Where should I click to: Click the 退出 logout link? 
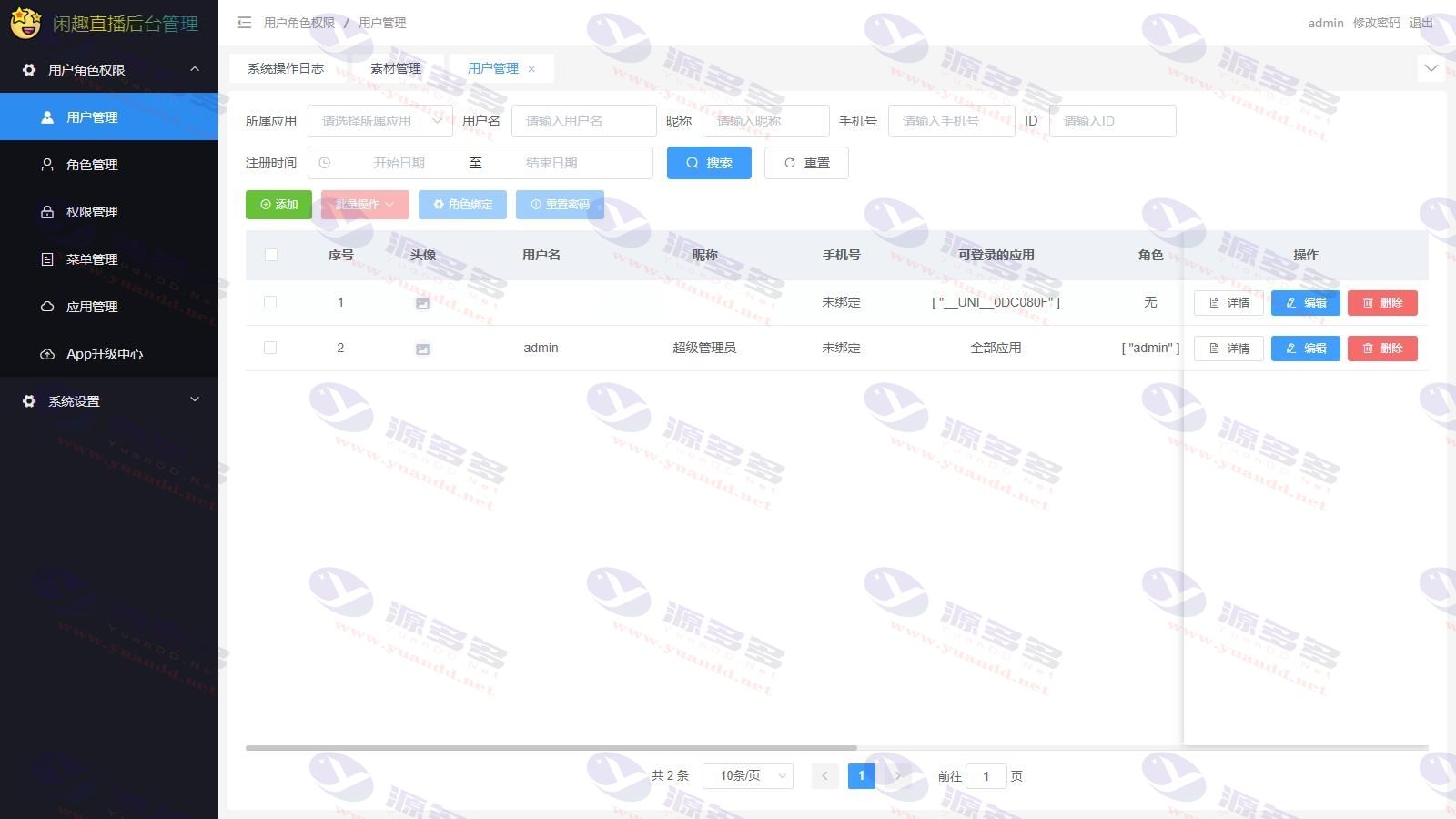point(1421,23)
